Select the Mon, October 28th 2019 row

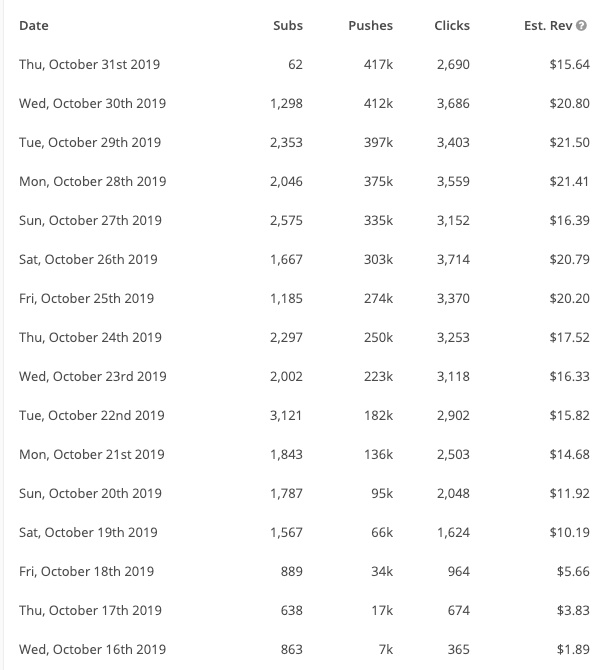click(304, 182)
